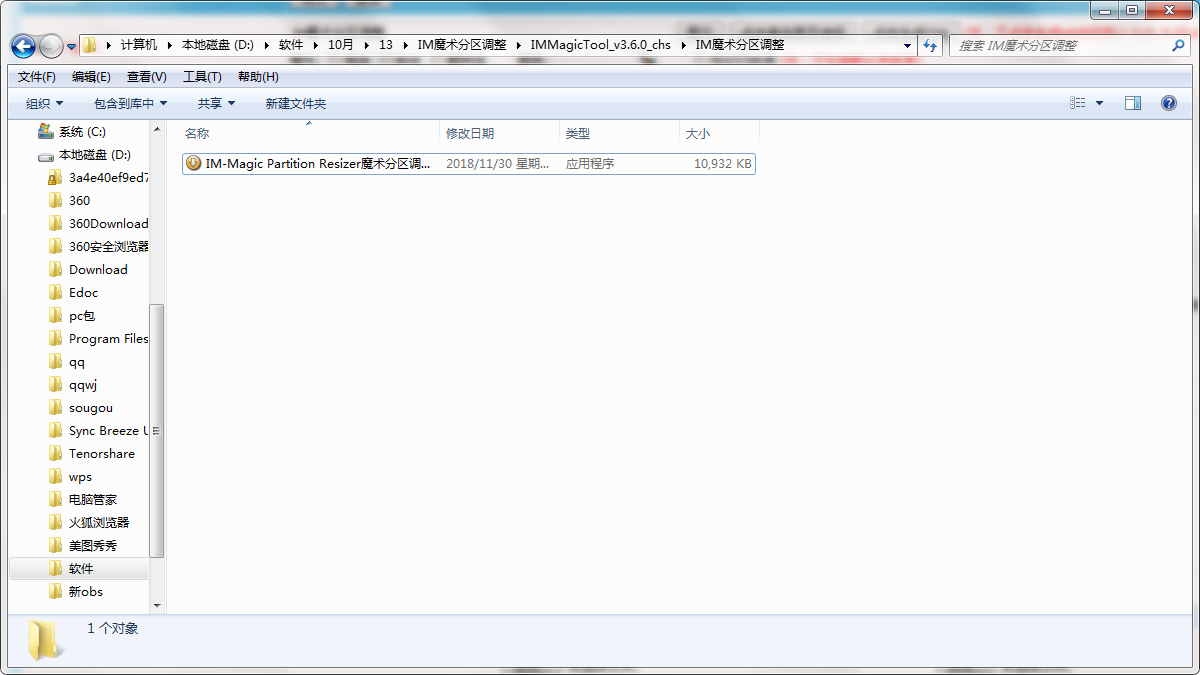The width and height of the screenshot is (1200, 675).
Task: Click the IM-Magic Partition Resizer application icon
Action: pos(193,163)
